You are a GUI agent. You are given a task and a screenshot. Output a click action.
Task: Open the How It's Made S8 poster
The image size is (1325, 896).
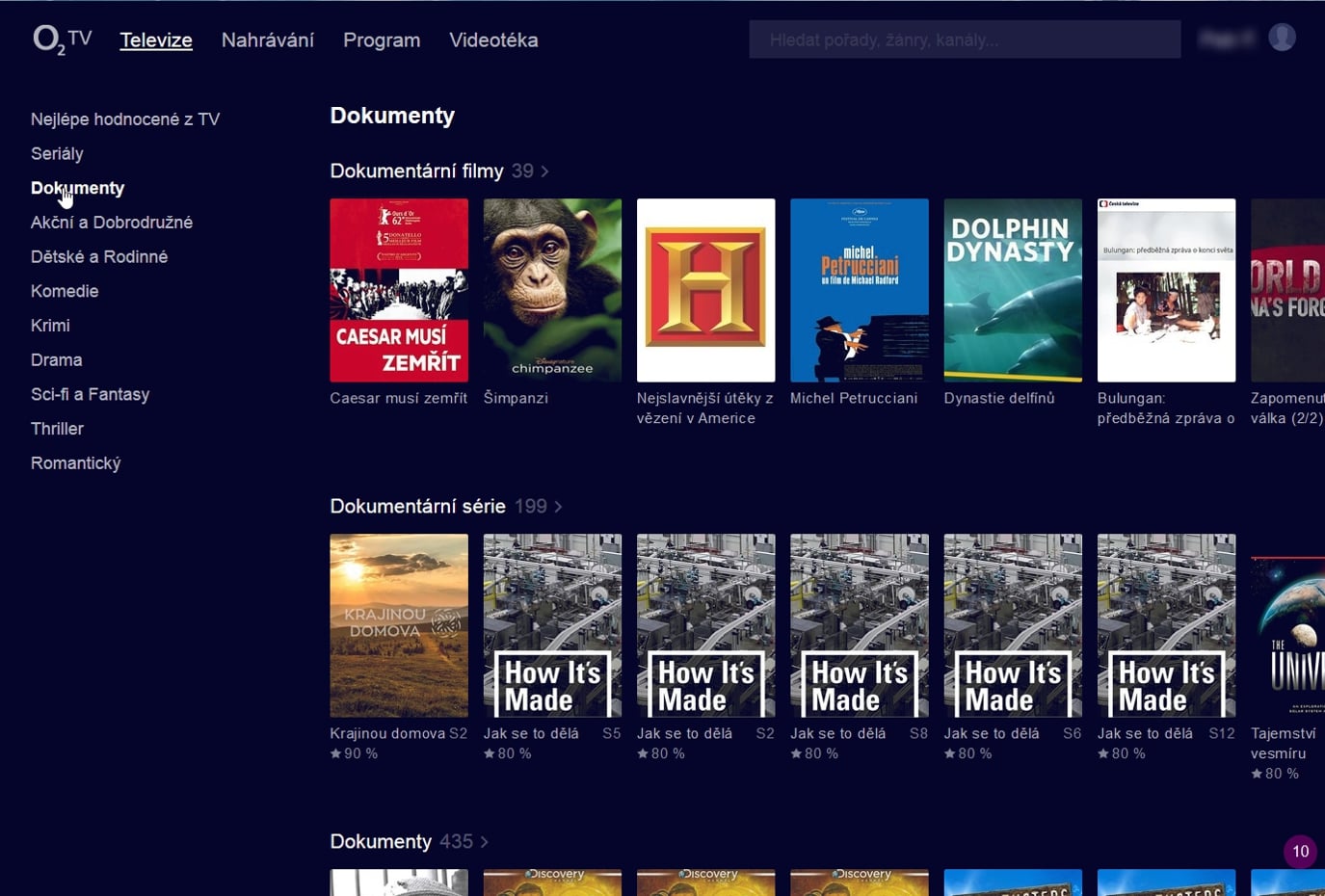coord(860,625)
